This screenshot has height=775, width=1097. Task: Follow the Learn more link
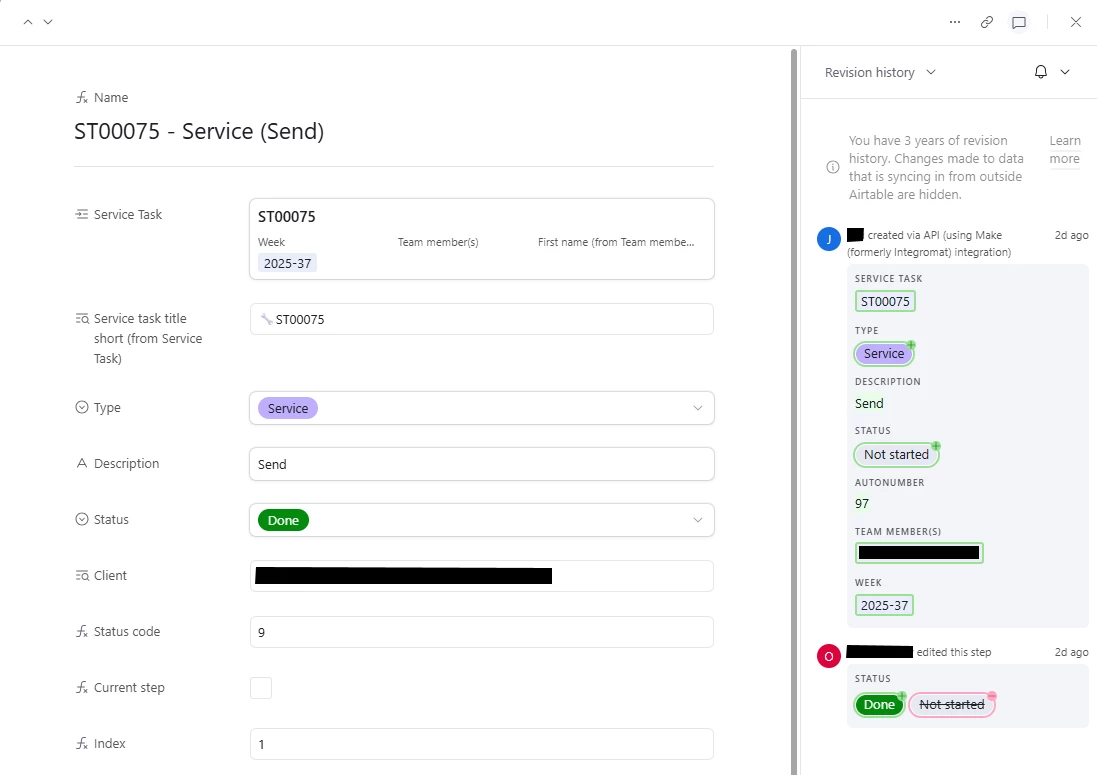tap(1065, 150)
